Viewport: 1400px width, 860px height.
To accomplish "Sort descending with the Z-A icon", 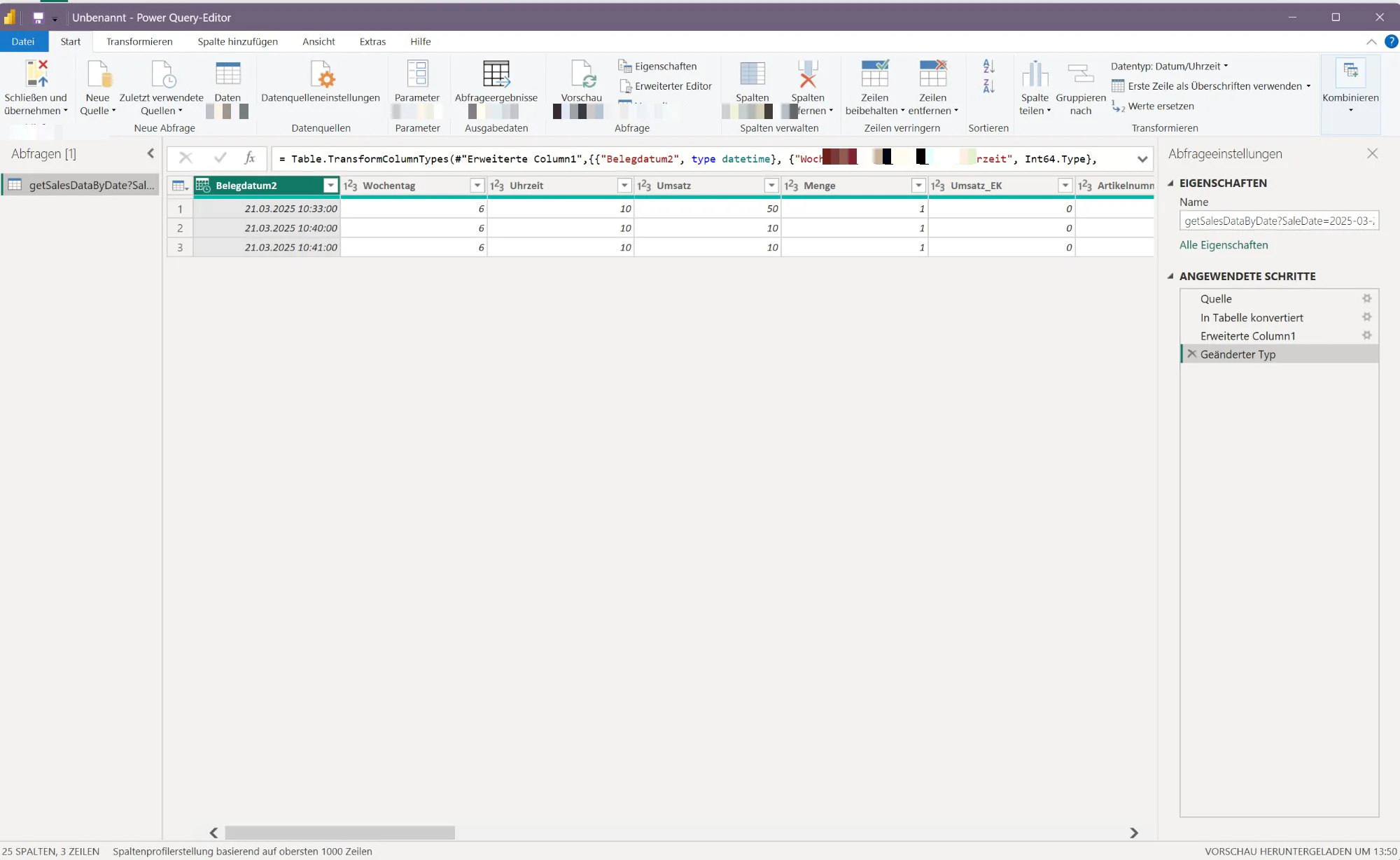I will (988, 86).
